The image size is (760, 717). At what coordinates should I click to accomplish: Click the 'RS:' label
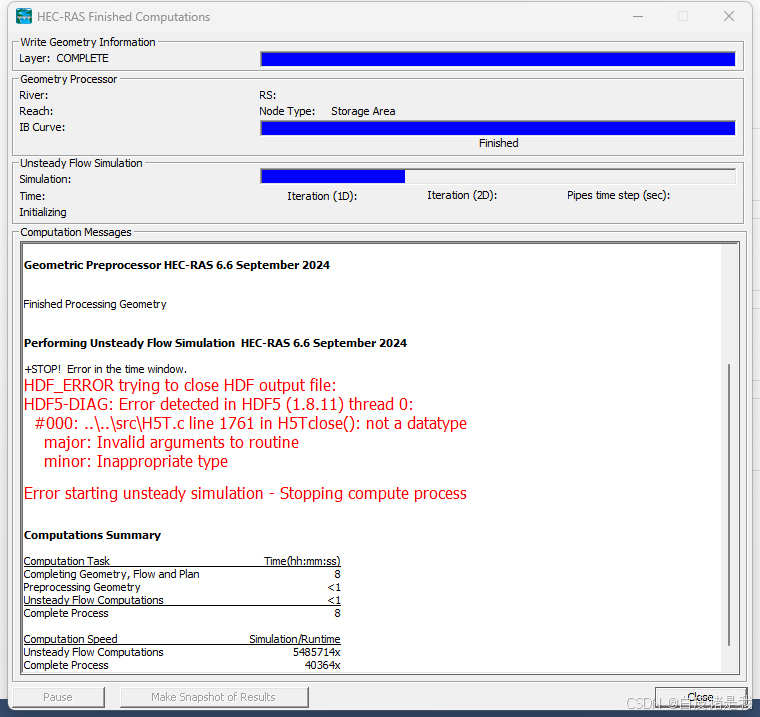(x=268, y=95)
